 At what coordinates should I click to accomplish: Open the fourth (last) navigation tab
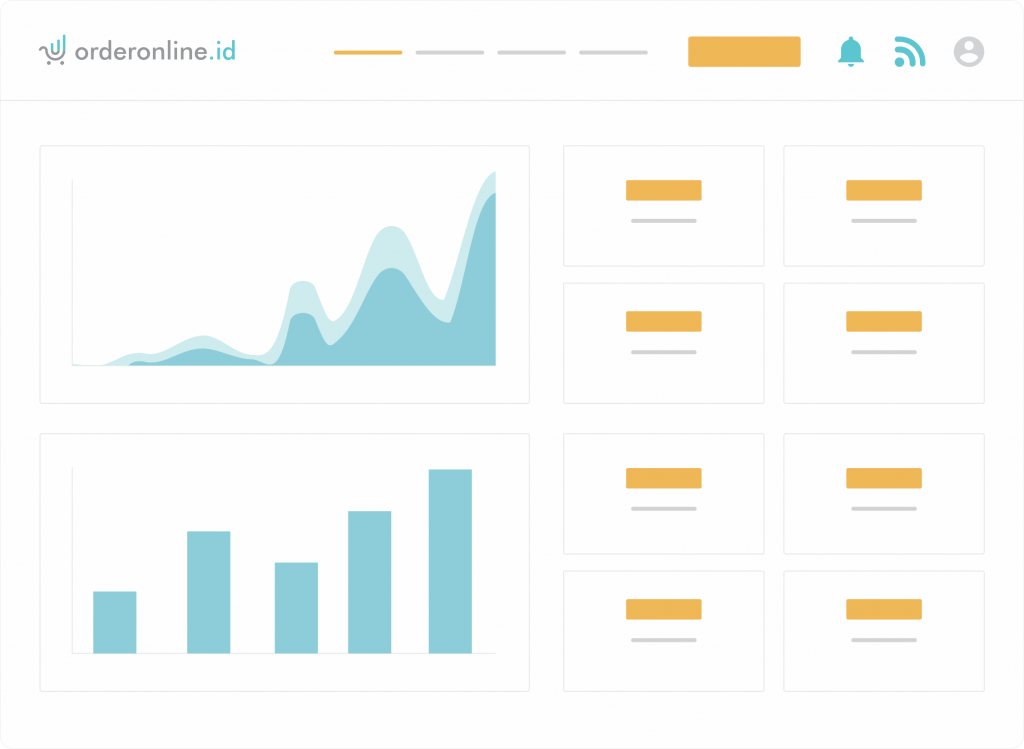pyautogui.click(x=613, y=52)
